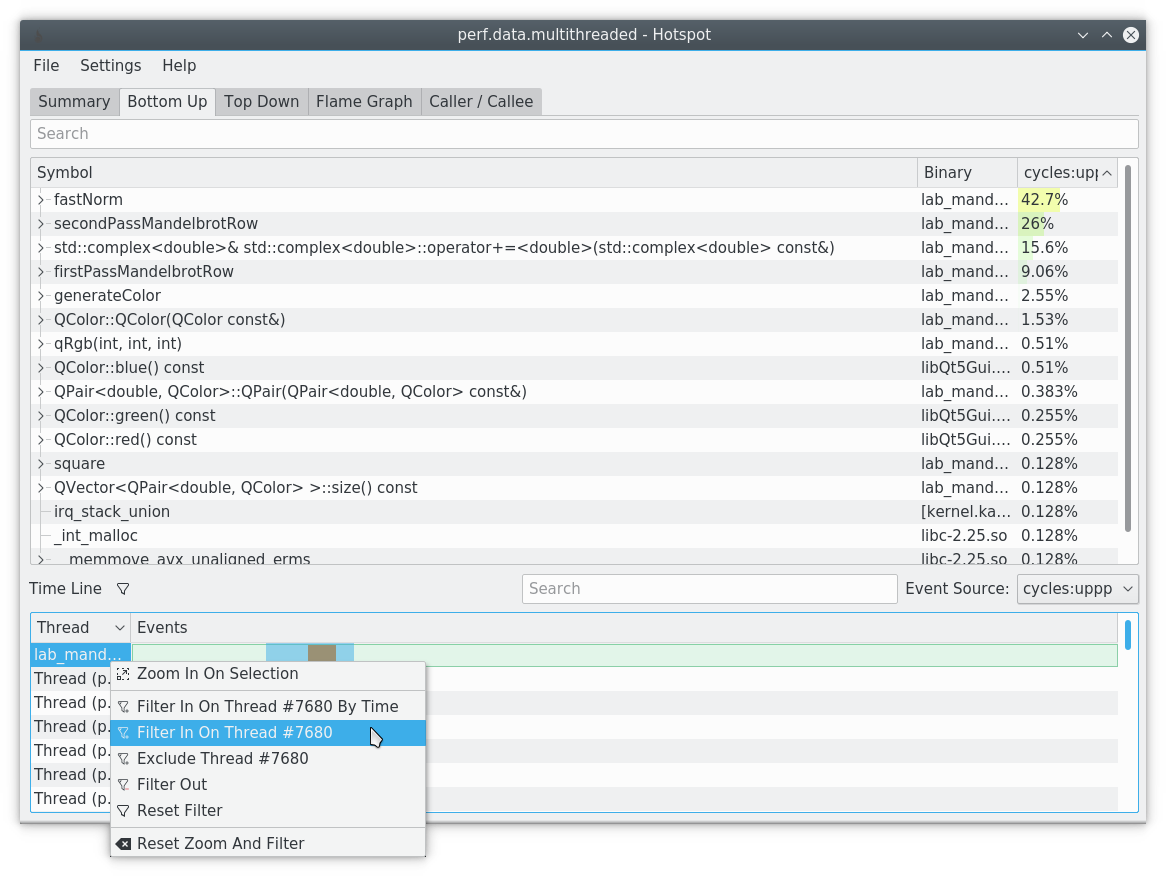Click the Zoom In On Selection icon
The image size is (1166, 877).
coord(123,674)
